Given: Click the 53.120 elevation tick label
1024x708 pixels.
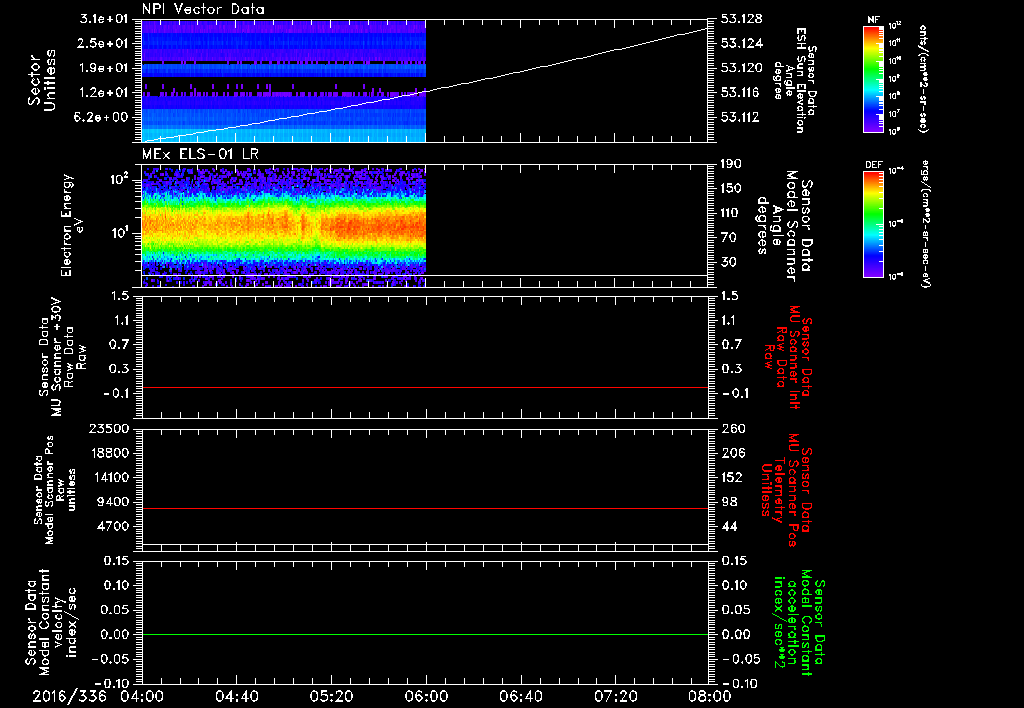Looking at the screenshot, I should coord(741,68).
